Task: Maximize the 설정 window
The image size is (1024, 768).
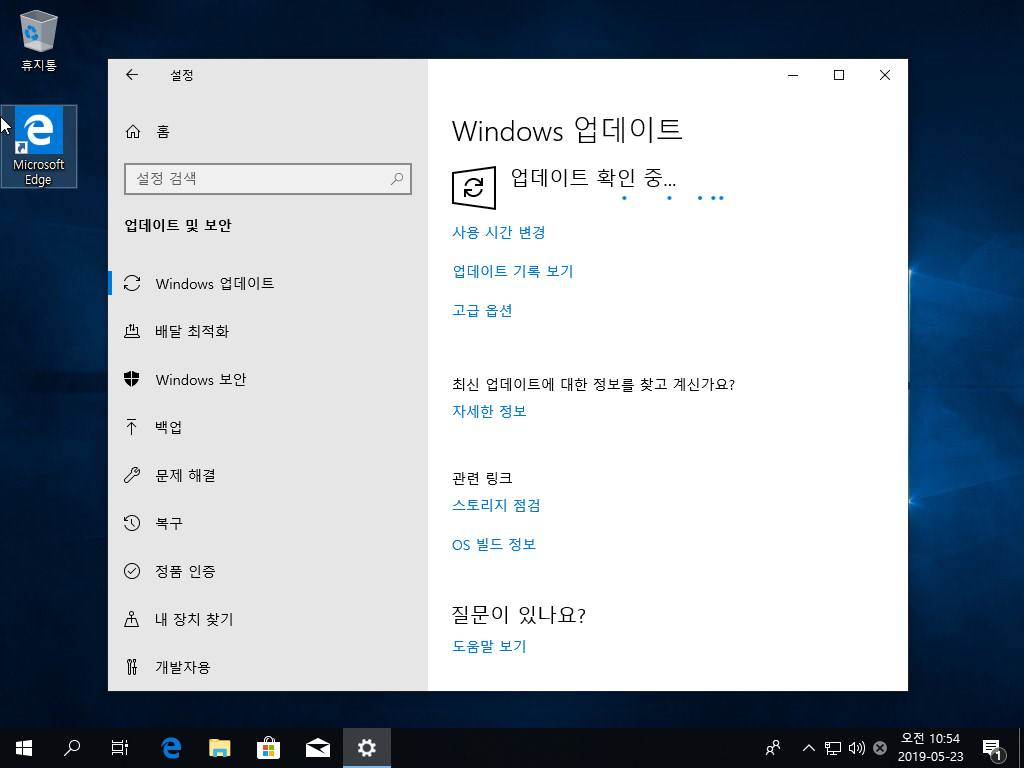Action: 839,75
